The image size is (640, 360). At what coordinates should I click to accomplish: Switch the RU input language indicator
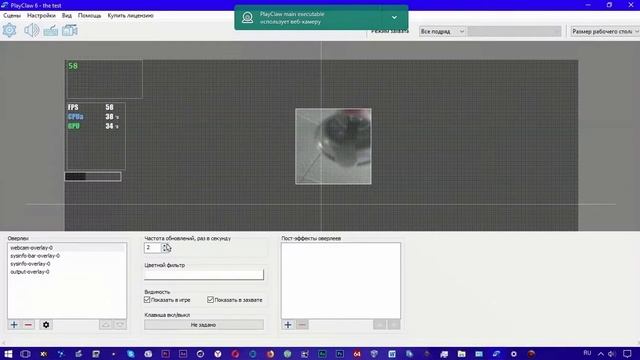587,353
